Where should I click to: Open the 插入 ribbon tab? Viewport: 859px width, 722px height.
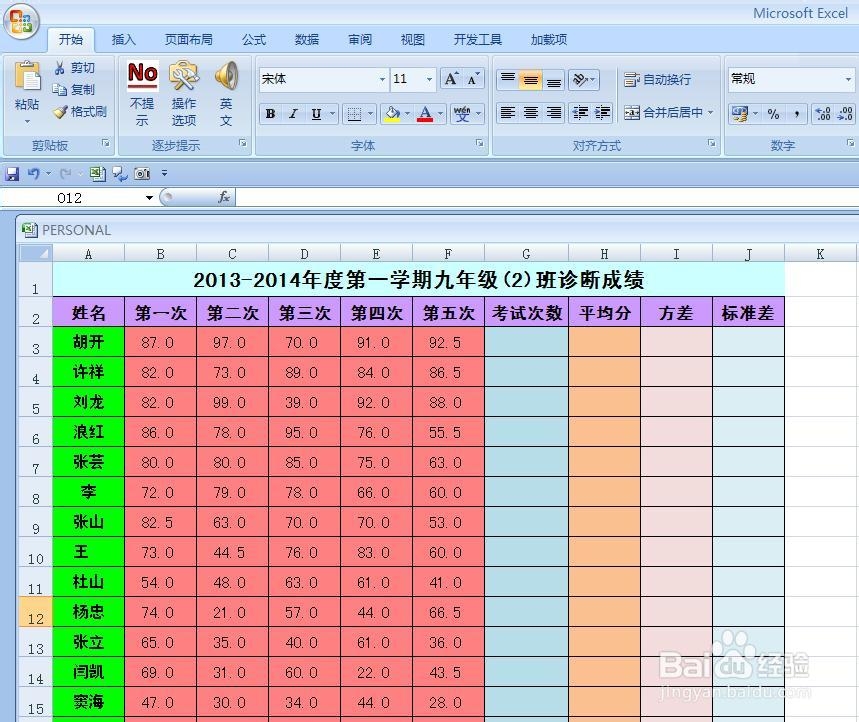pos(124,40)
